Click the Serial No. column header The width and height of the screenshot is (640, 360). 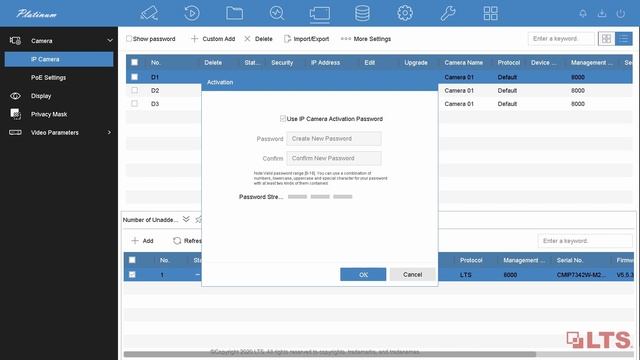coord(569,260)
